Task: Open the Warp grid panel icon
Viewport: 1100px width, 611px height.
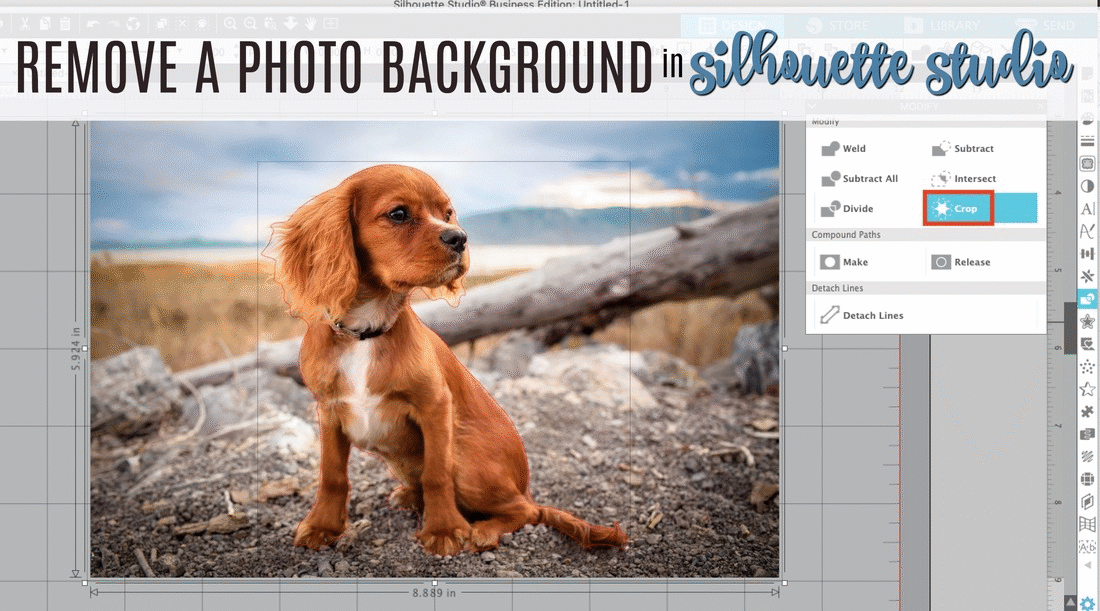Action: pos(1087,524)
